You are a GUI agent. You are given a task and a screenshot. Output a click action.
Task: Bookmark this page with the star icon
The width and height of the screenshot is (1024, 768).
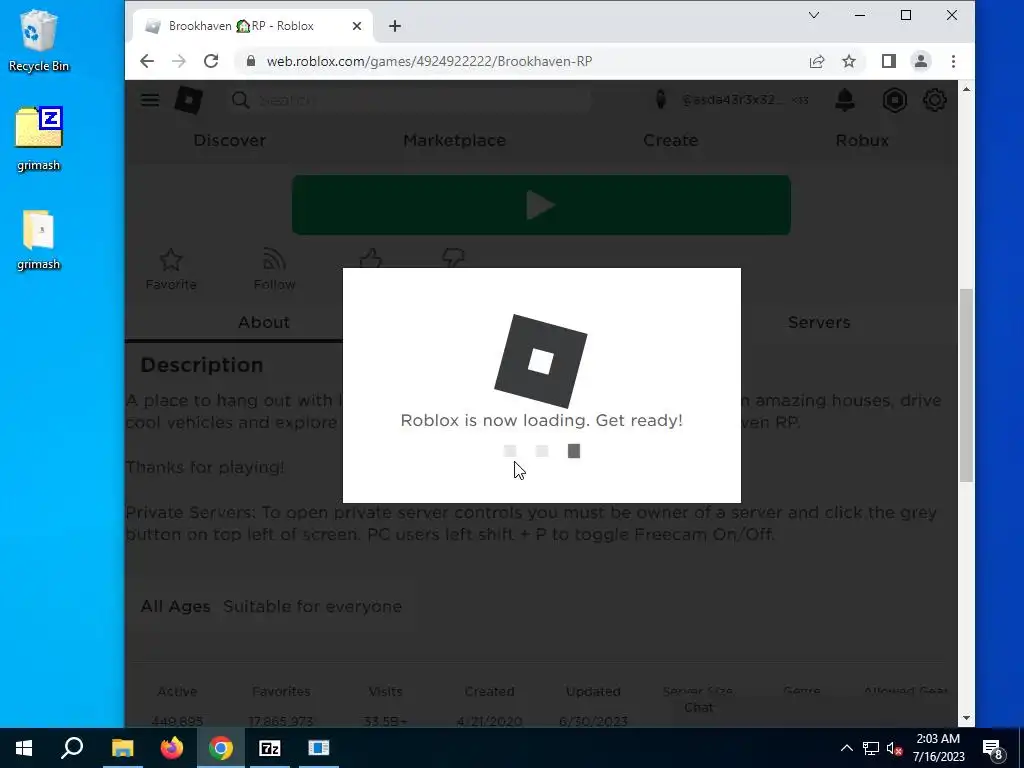(848, 61)
